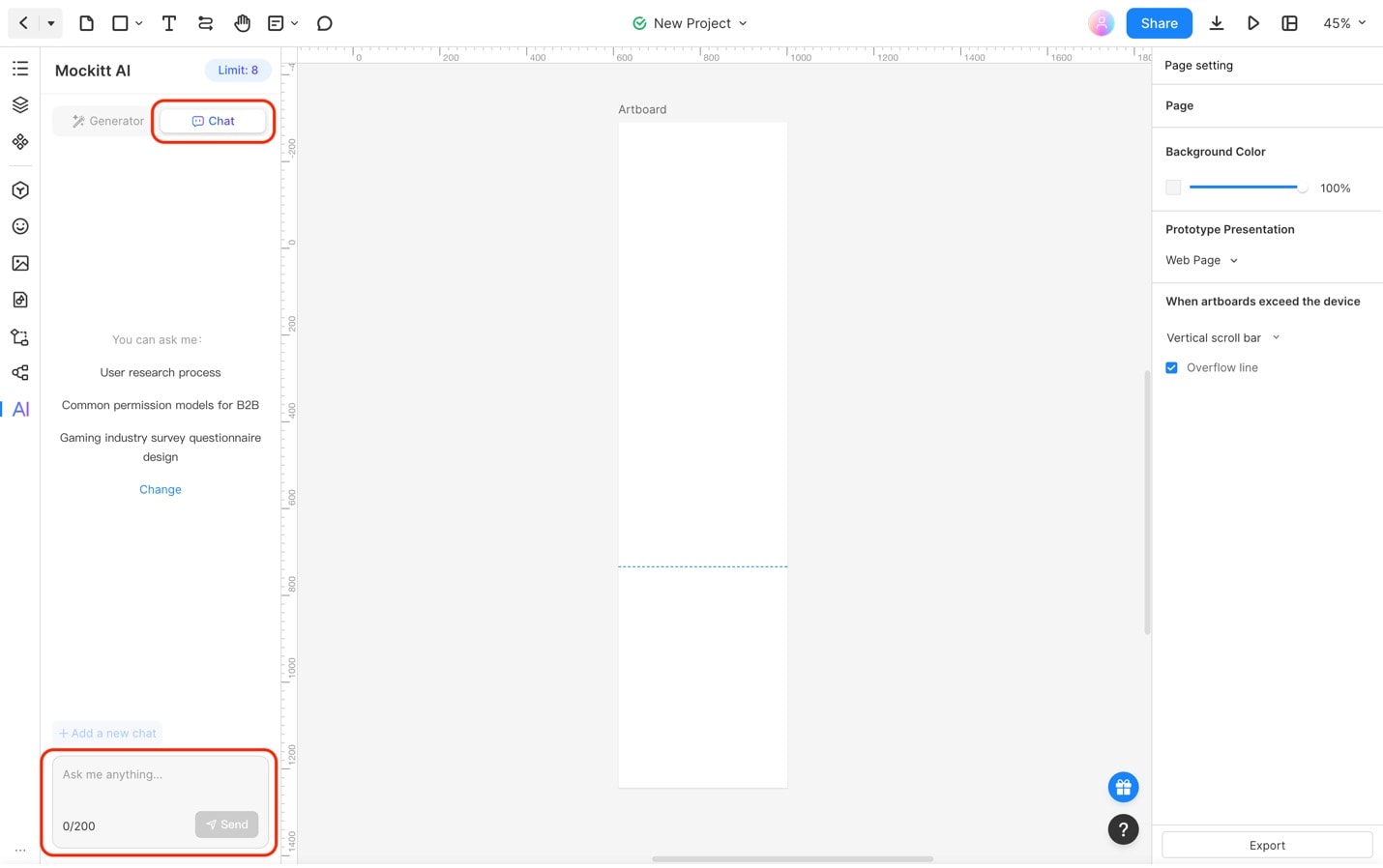Open the smiley icons library
Screen dimensions: 1383x868
20,226
